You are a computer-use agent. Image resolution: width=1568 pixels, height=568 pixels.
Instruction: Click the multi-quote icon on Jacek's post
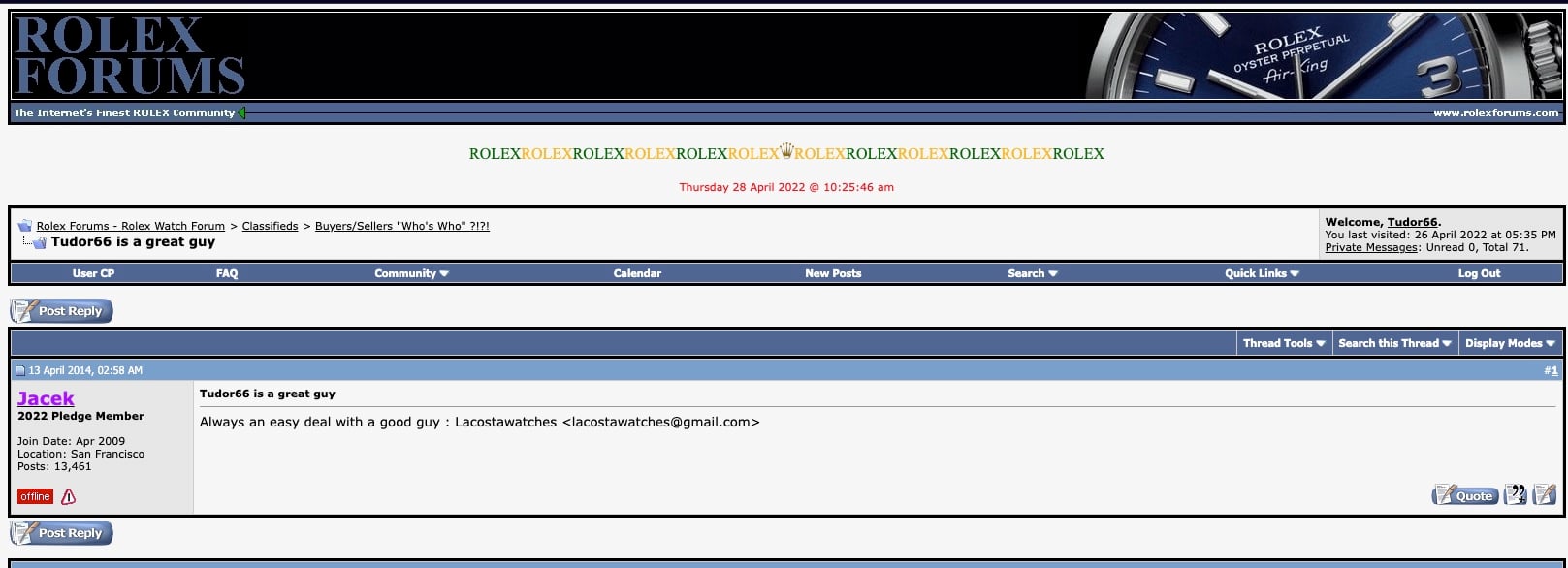(x=1515, y=495)
